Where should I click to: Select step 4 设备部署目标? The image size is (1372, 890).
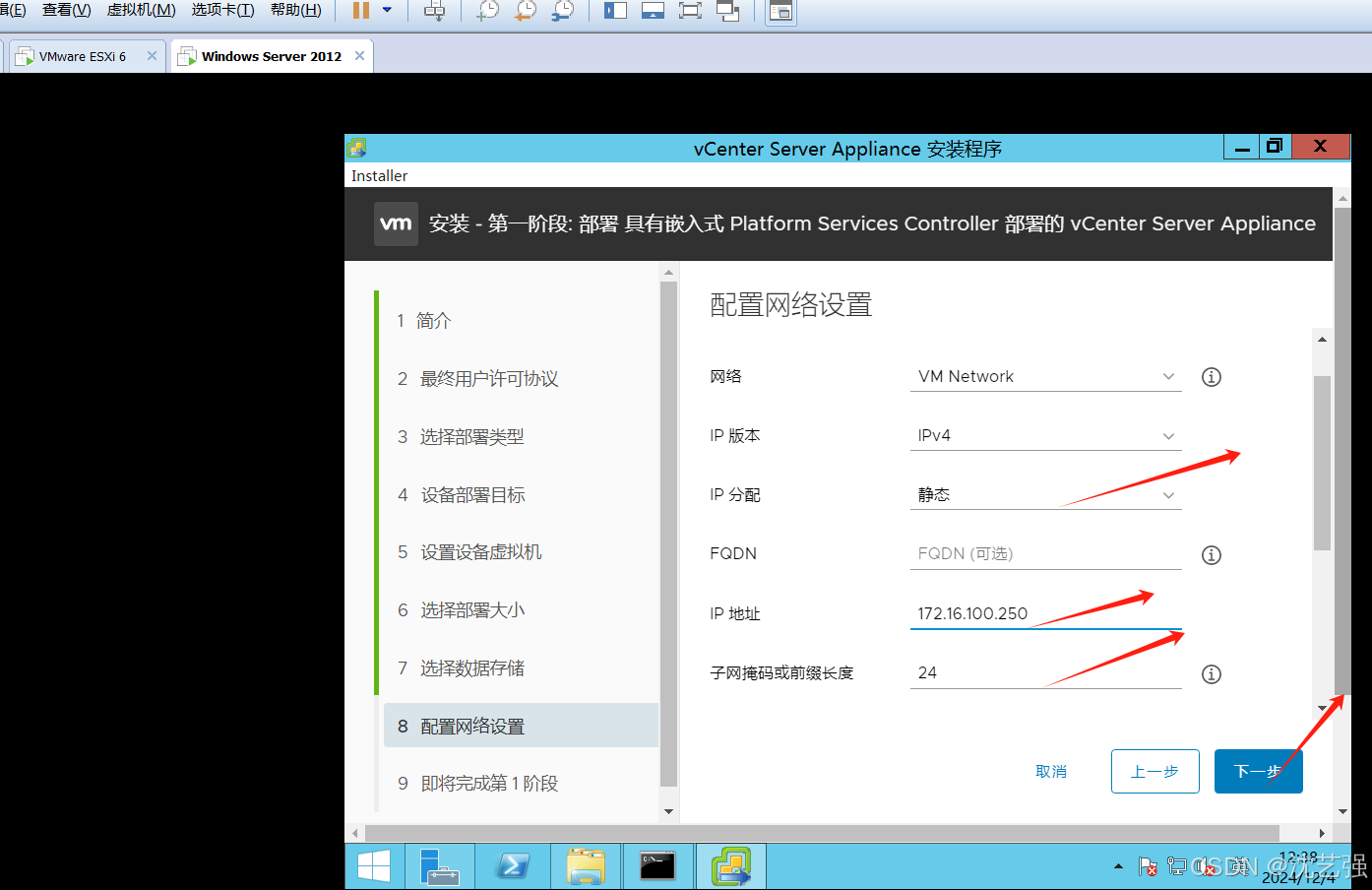(x=521, y=494)
